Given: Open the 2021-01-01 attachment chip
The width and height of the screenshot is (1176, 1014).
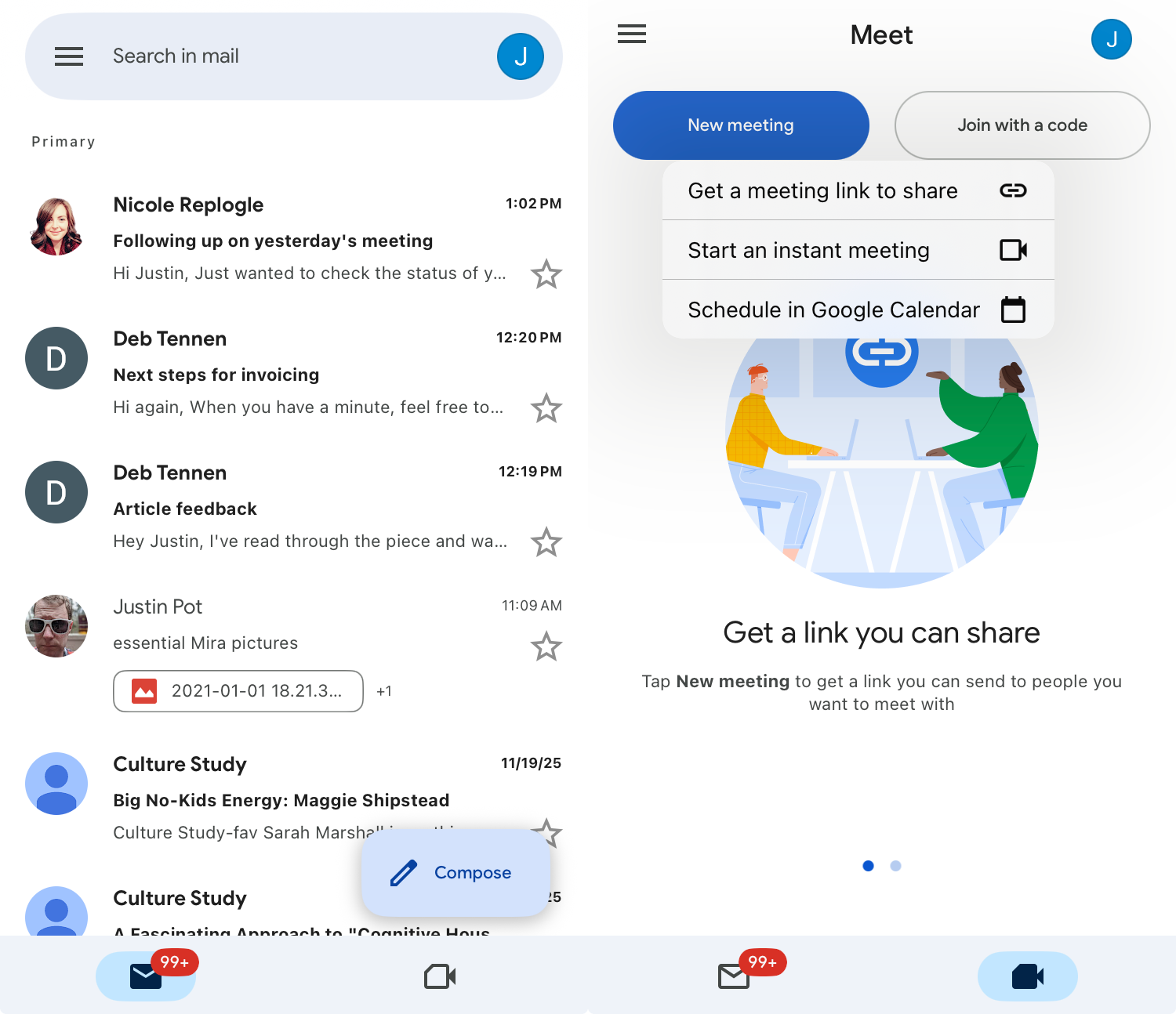Looking at the screenshot, I should pos(238,691).
